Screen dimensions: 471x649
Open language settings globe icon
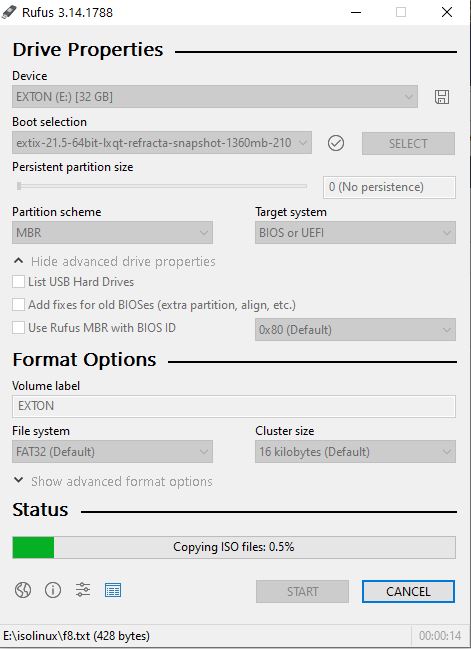point(23,590)
